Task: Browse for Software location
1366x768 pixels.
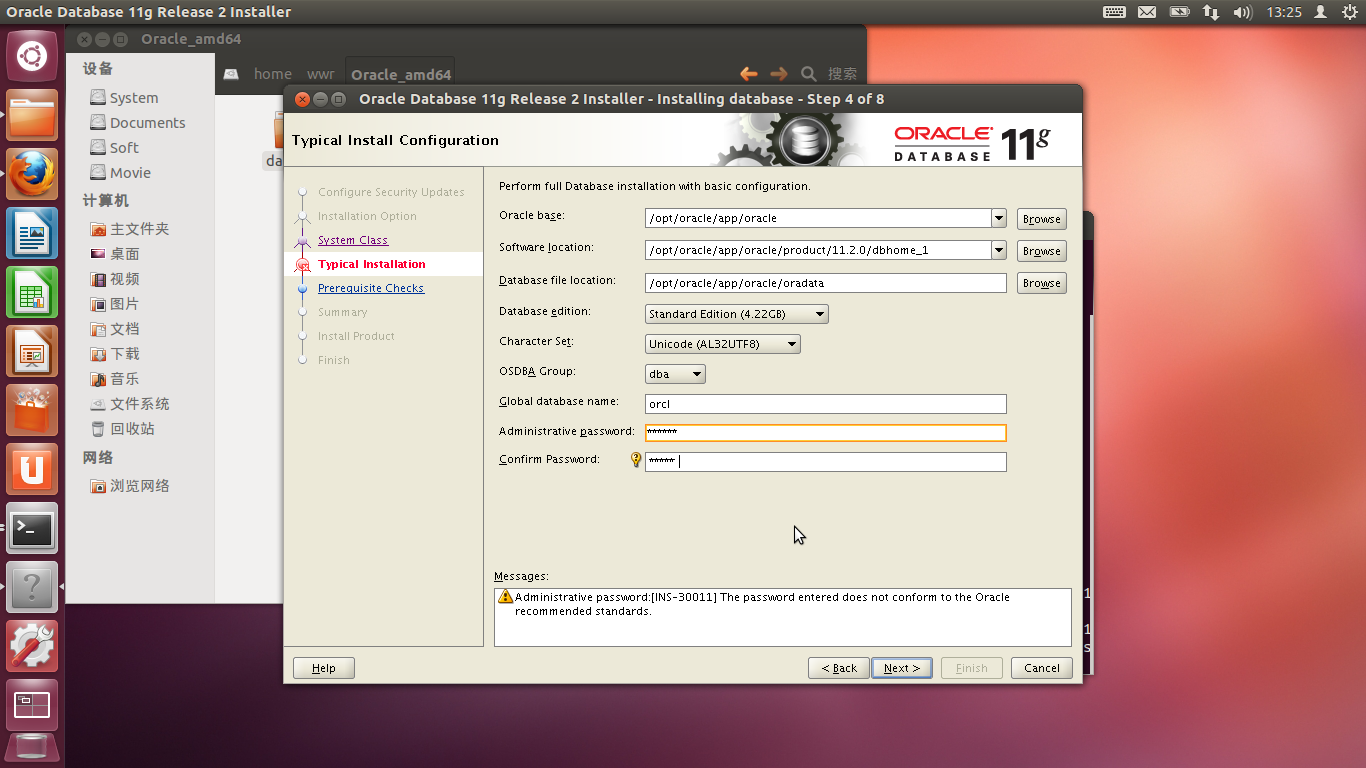Action: 1042,251
